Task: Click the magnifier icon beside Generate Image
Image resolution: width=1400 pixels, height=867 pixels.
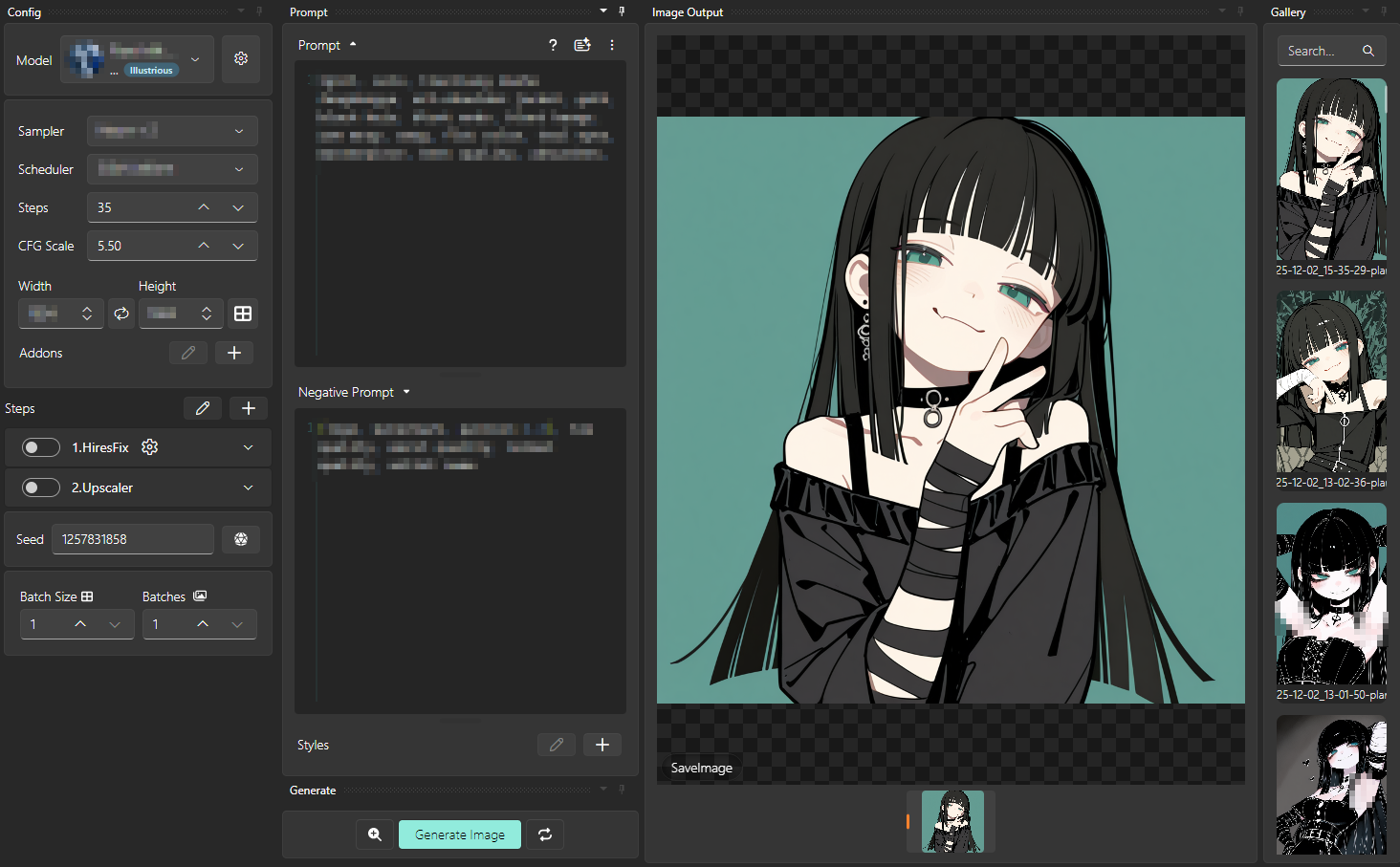Action: [x=375, y=834]
